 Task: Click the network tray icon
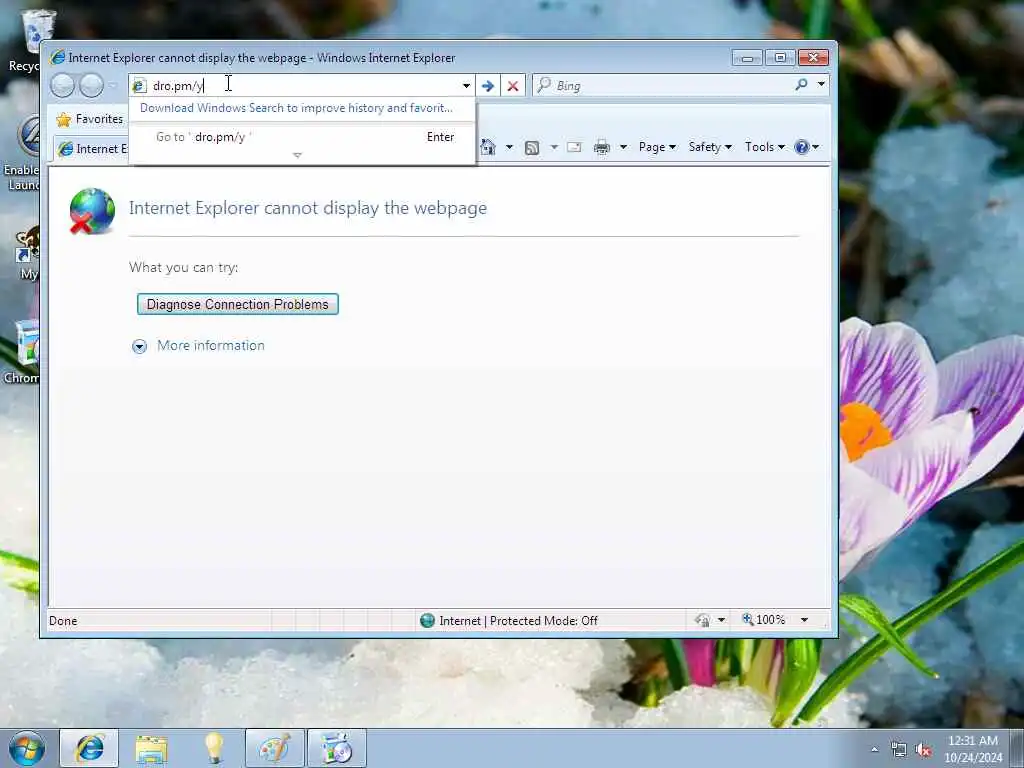point(899,750)
